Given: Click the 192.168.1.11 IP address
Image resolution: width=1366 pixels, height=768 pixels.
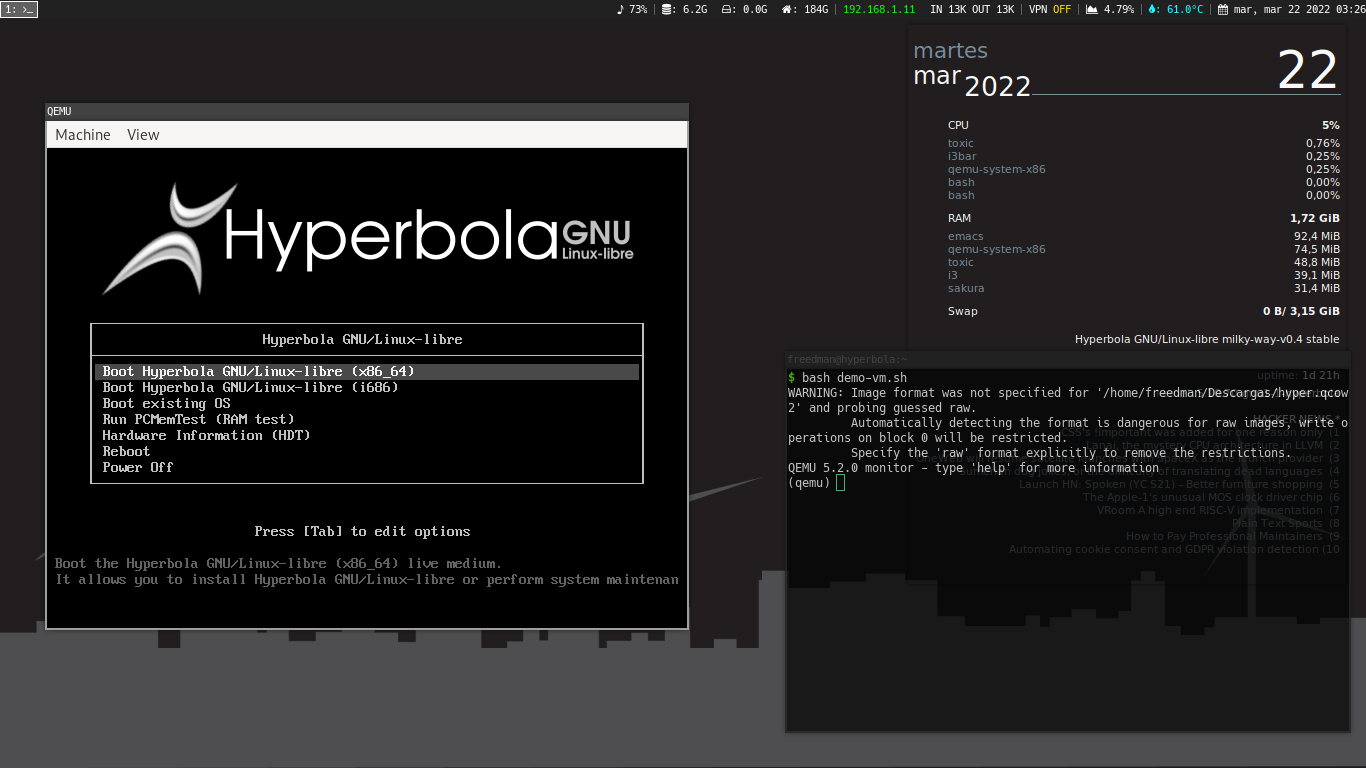Looking at the screenshot, I should coord(879,9).
